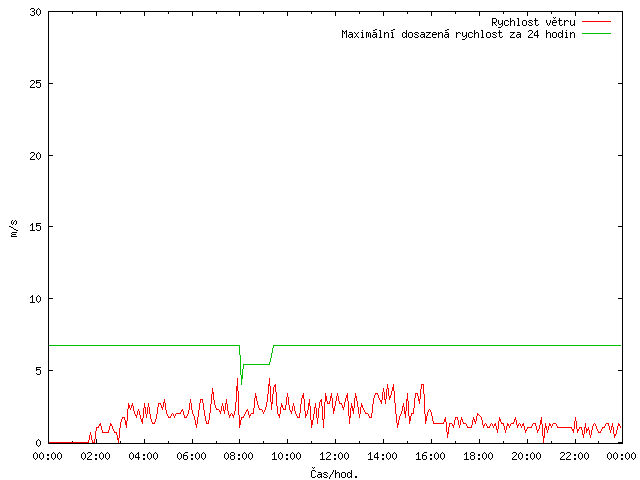Image resolution: width=640 pixels, height=480 pixels.
Task: Click the red legend line sample
Action: [x=596, y=22]
